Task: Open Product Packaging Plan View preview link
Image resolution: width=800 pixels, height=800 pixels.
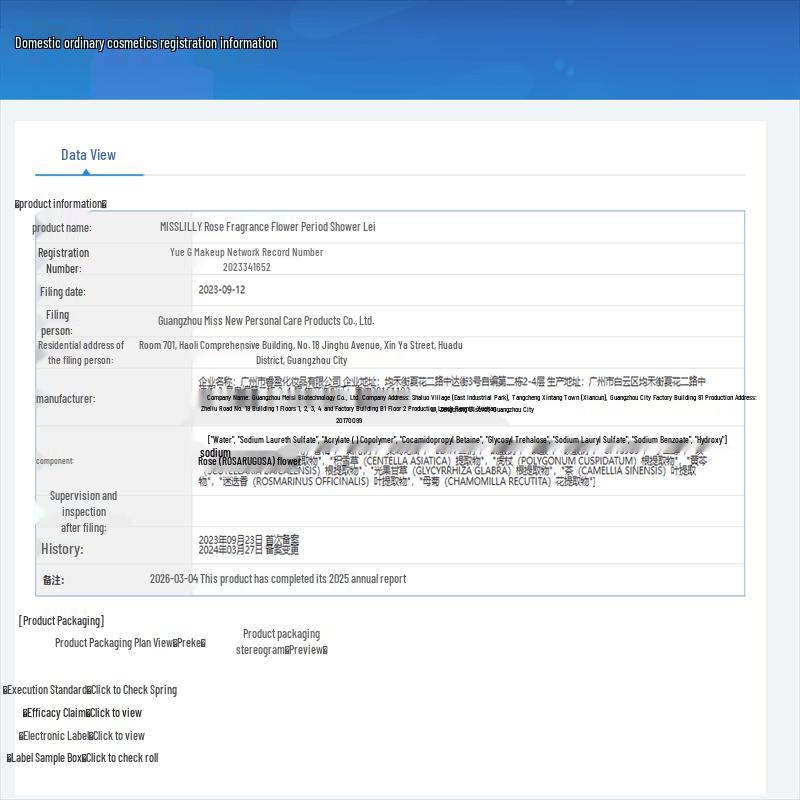Action: click(130, 643)
